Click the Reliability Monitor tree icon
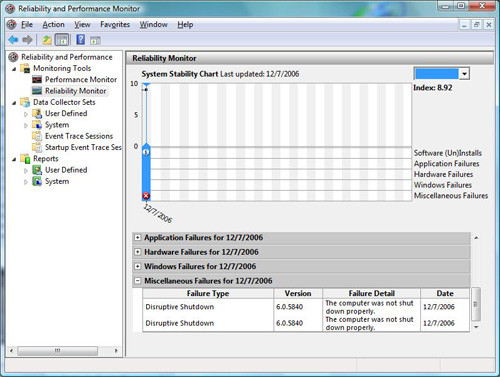This screenshot has height=377, width=500. [37, 91]
